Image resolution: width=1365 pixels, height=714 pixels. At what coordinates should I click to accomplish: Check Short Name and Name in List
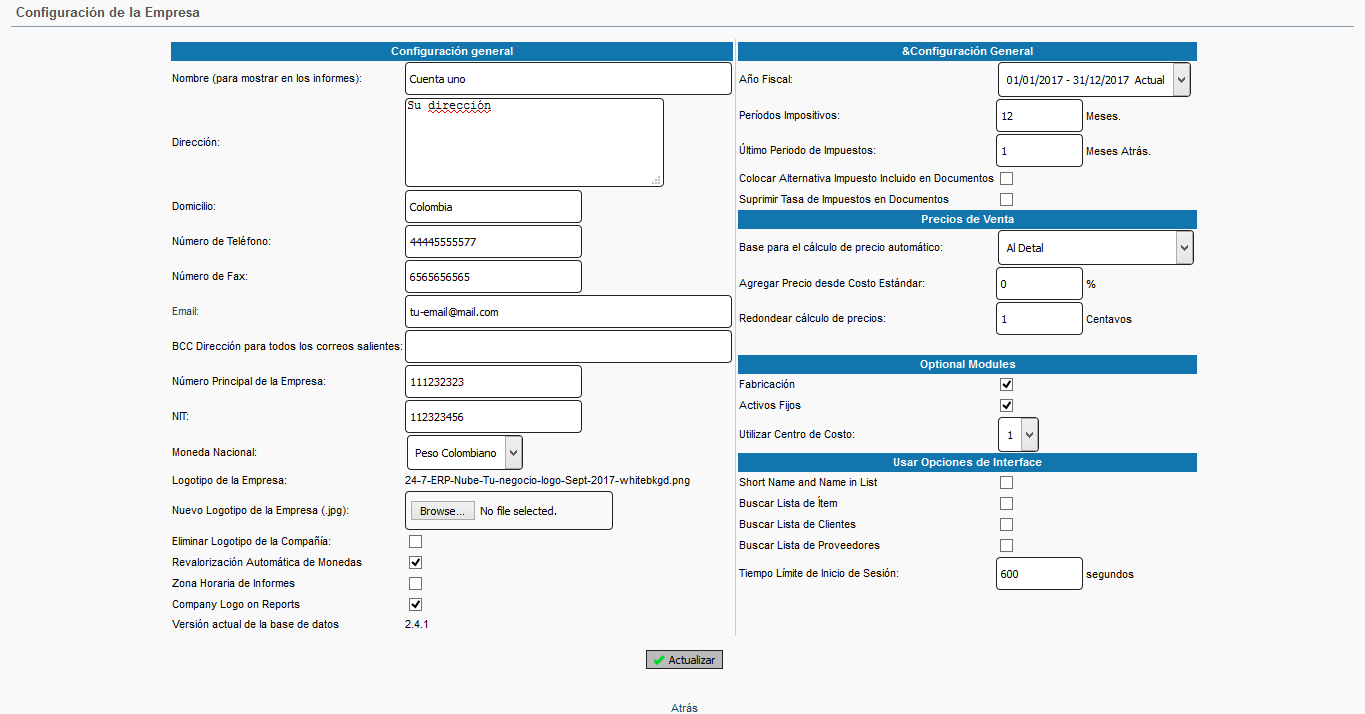click(x=1007, y=483)
